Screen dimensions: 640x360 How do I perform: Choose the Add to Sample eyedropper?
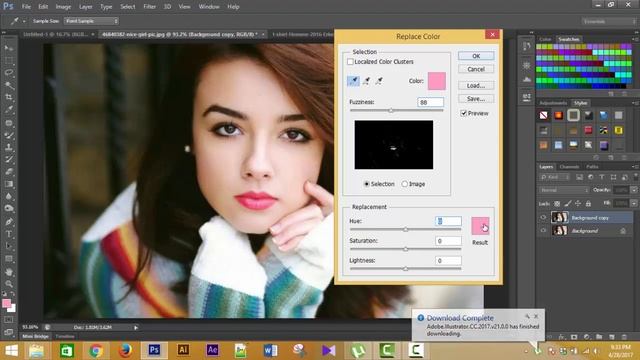tap(367, 81)
